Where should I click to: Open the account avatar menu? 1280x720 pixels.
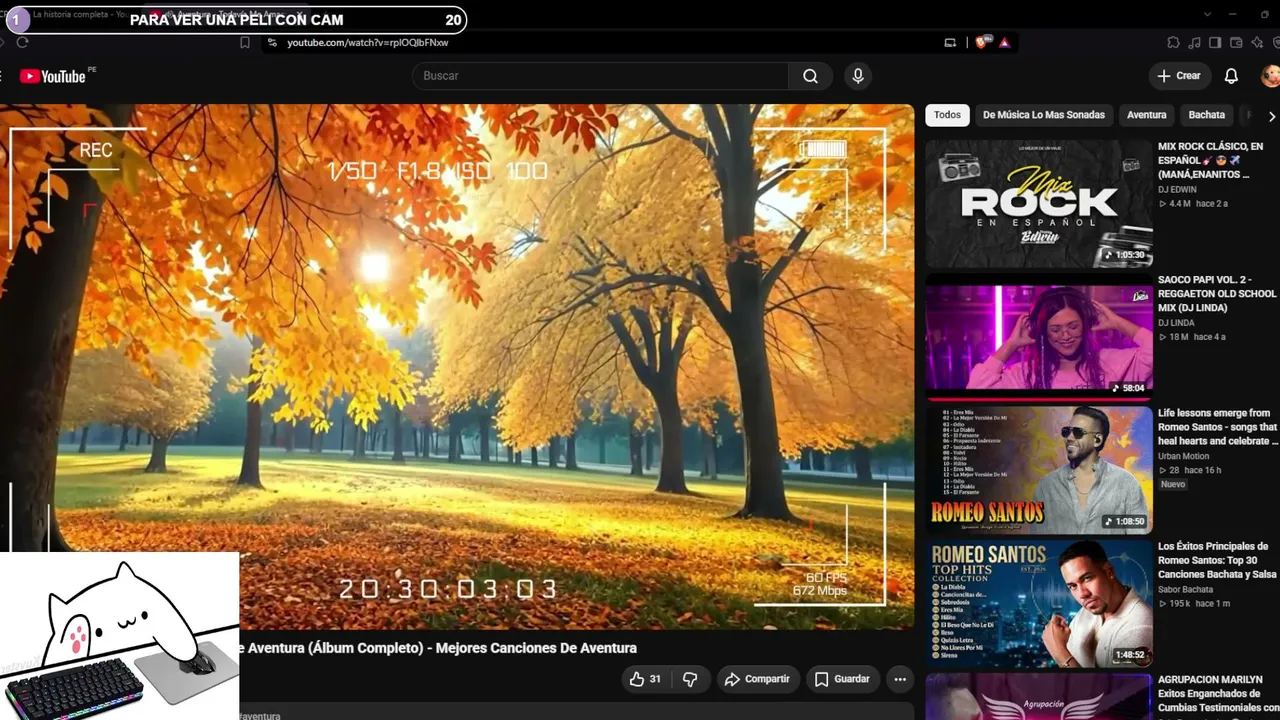pos(1271,76)
